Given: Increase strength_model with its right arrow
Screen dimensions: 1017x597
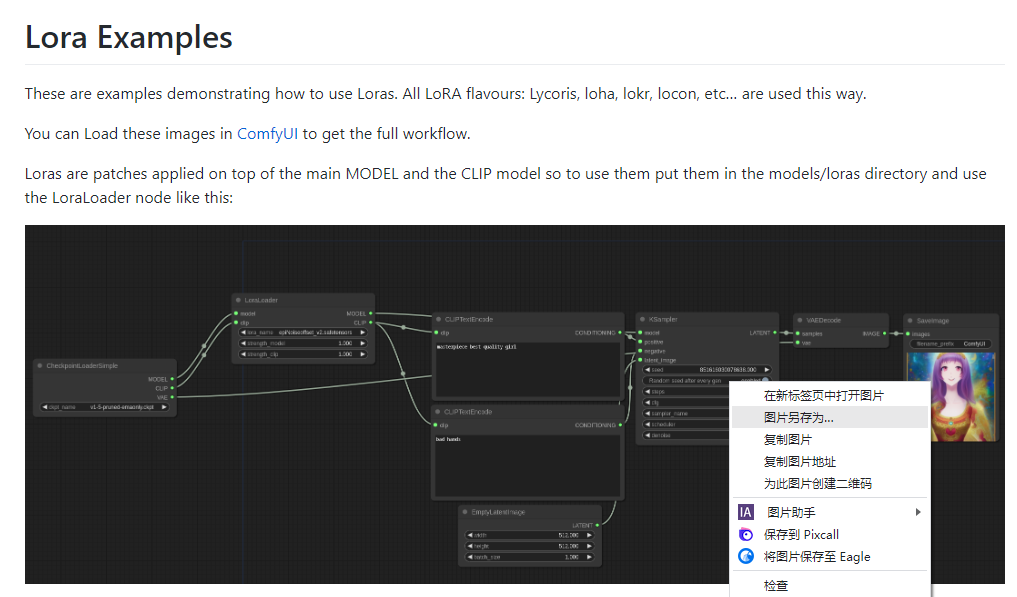Looking at the screenshot, I should [x=363, y=343].
